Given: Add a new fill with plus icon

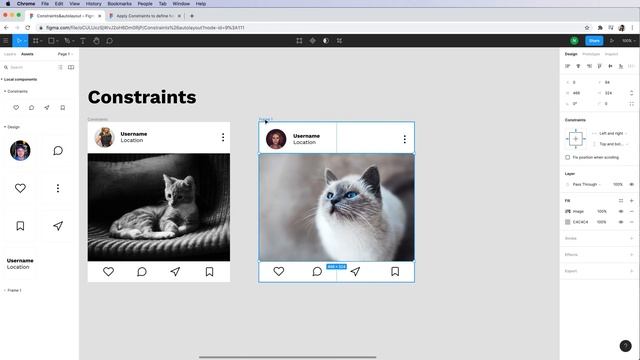Looking at the screenshot, I should coord(631,201).
